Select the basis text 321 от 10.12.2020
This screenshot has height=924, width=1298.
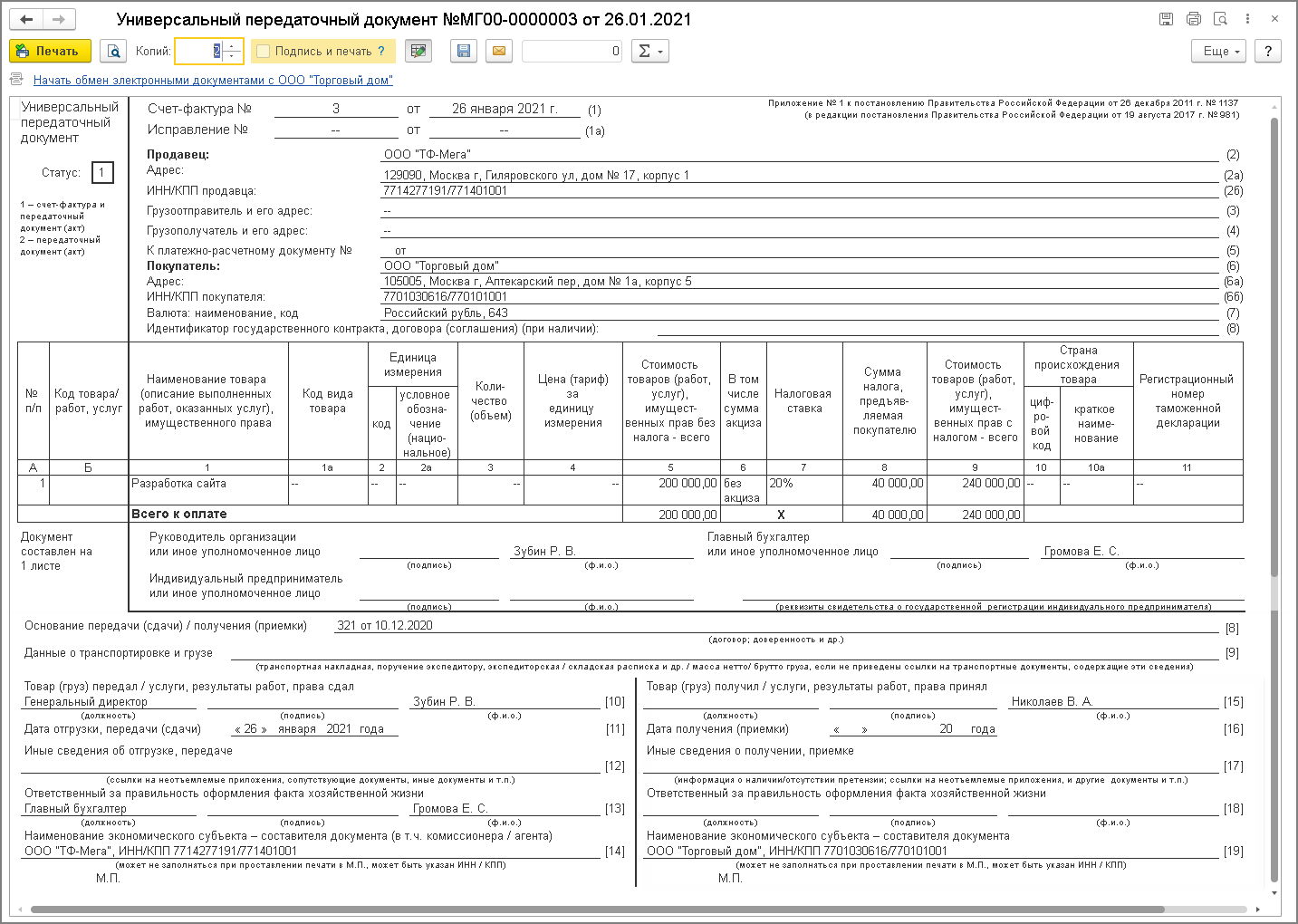(385, 625)
